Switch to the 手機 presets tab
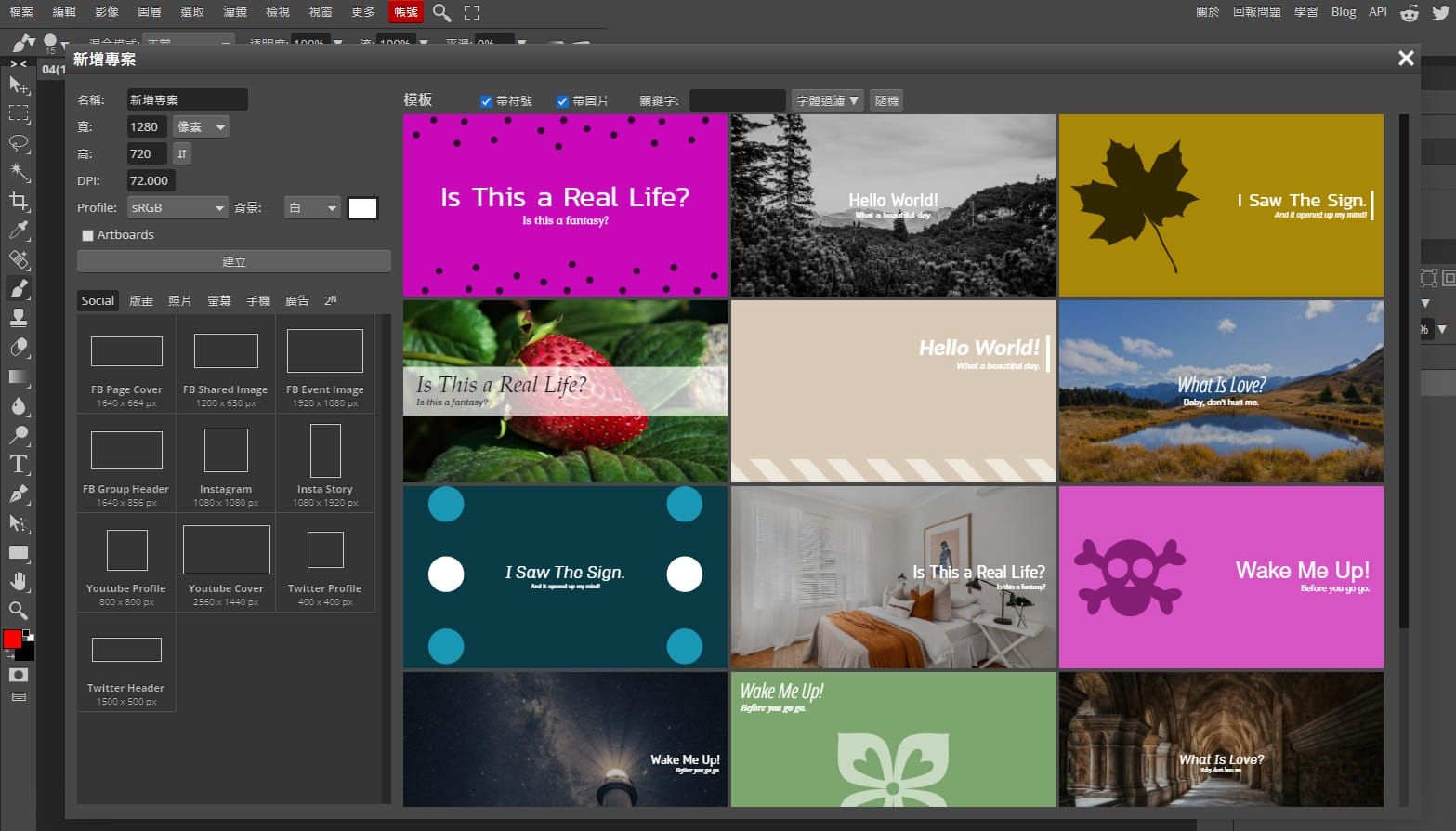Viewport: 1456px width, 831px height. pos(258,300)
